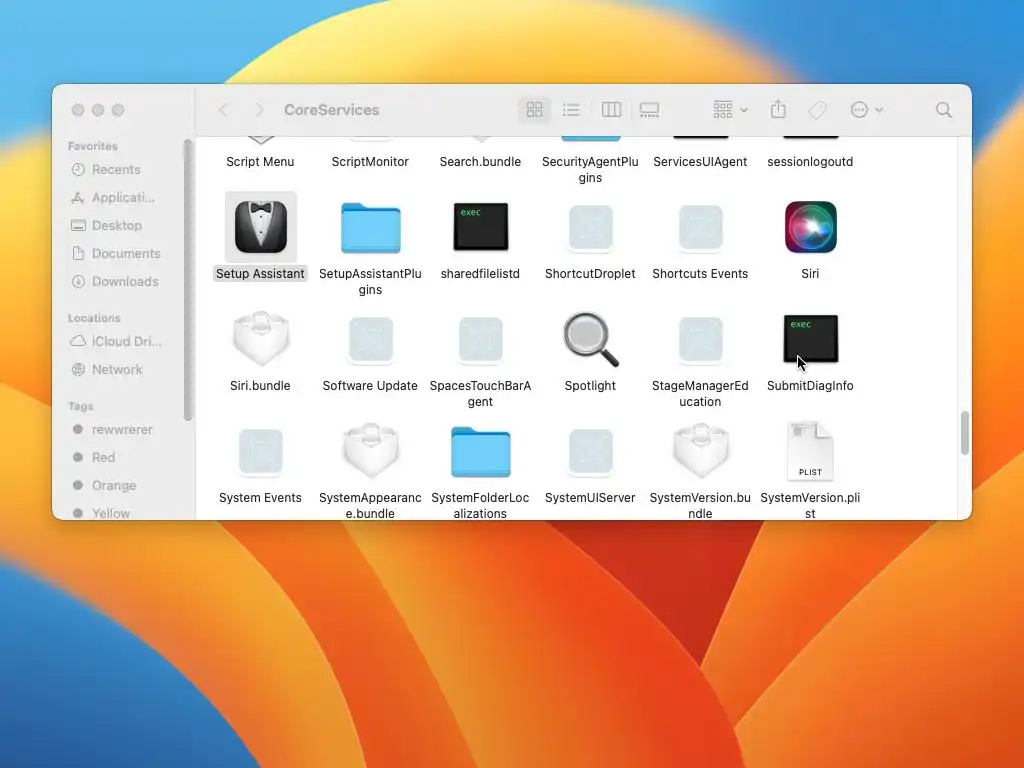The width and height of the screenshot is (1024, 768).
Task: Click the SecurityAgentPlugins label
Action: pos(590,170)
